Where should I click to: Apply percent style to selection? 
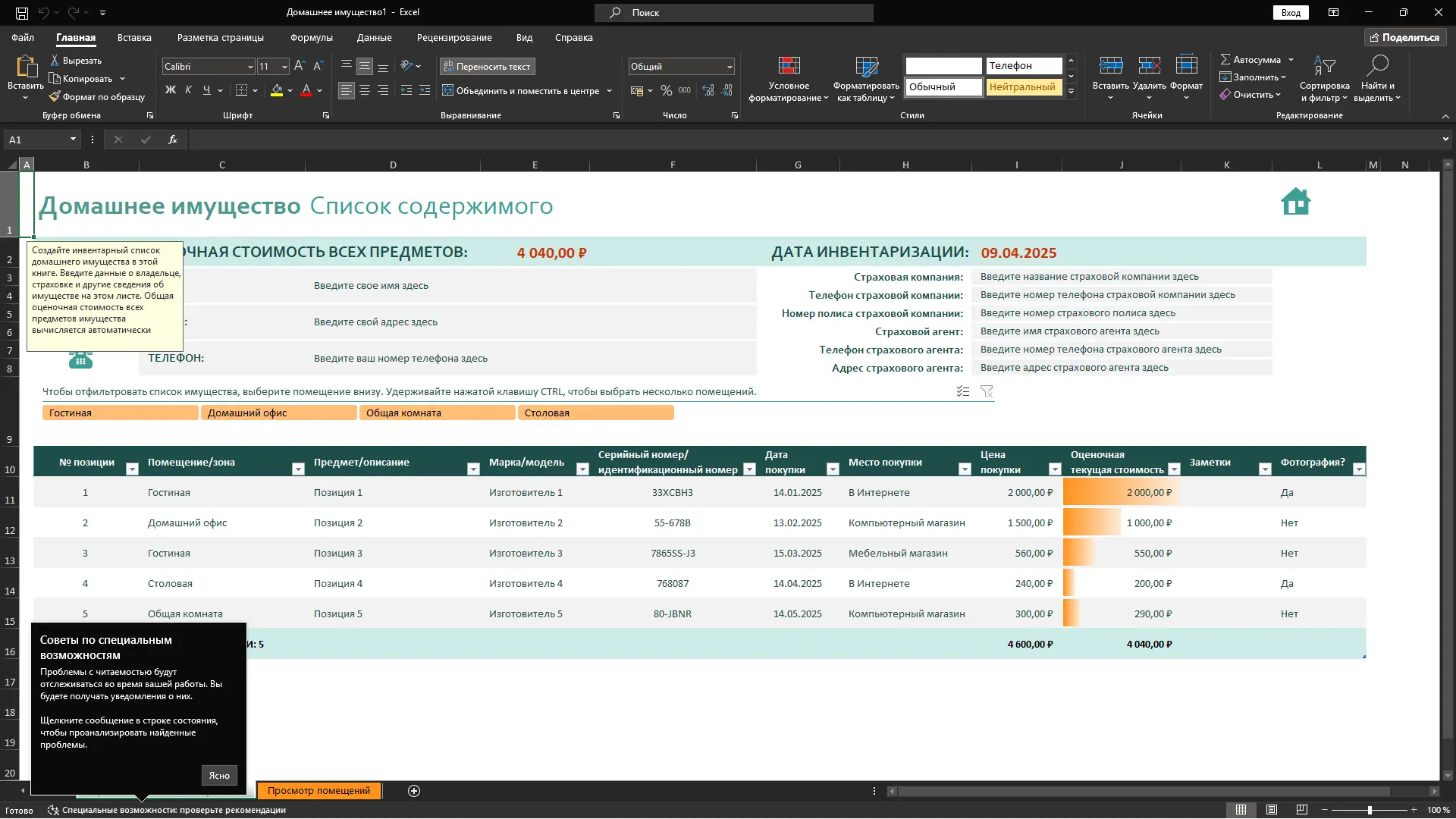click(x=666, y=90)
